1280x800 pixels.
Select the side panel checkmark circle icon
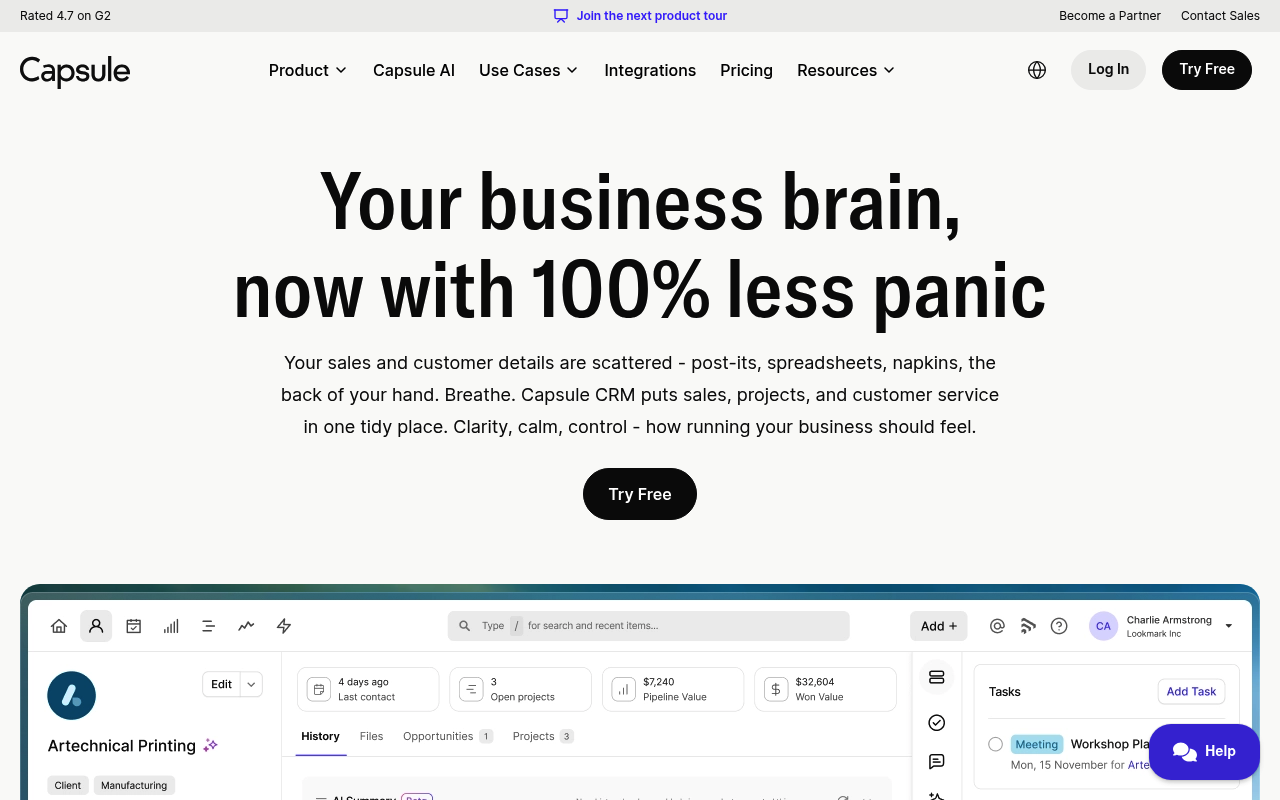click(x=937, y=722)
